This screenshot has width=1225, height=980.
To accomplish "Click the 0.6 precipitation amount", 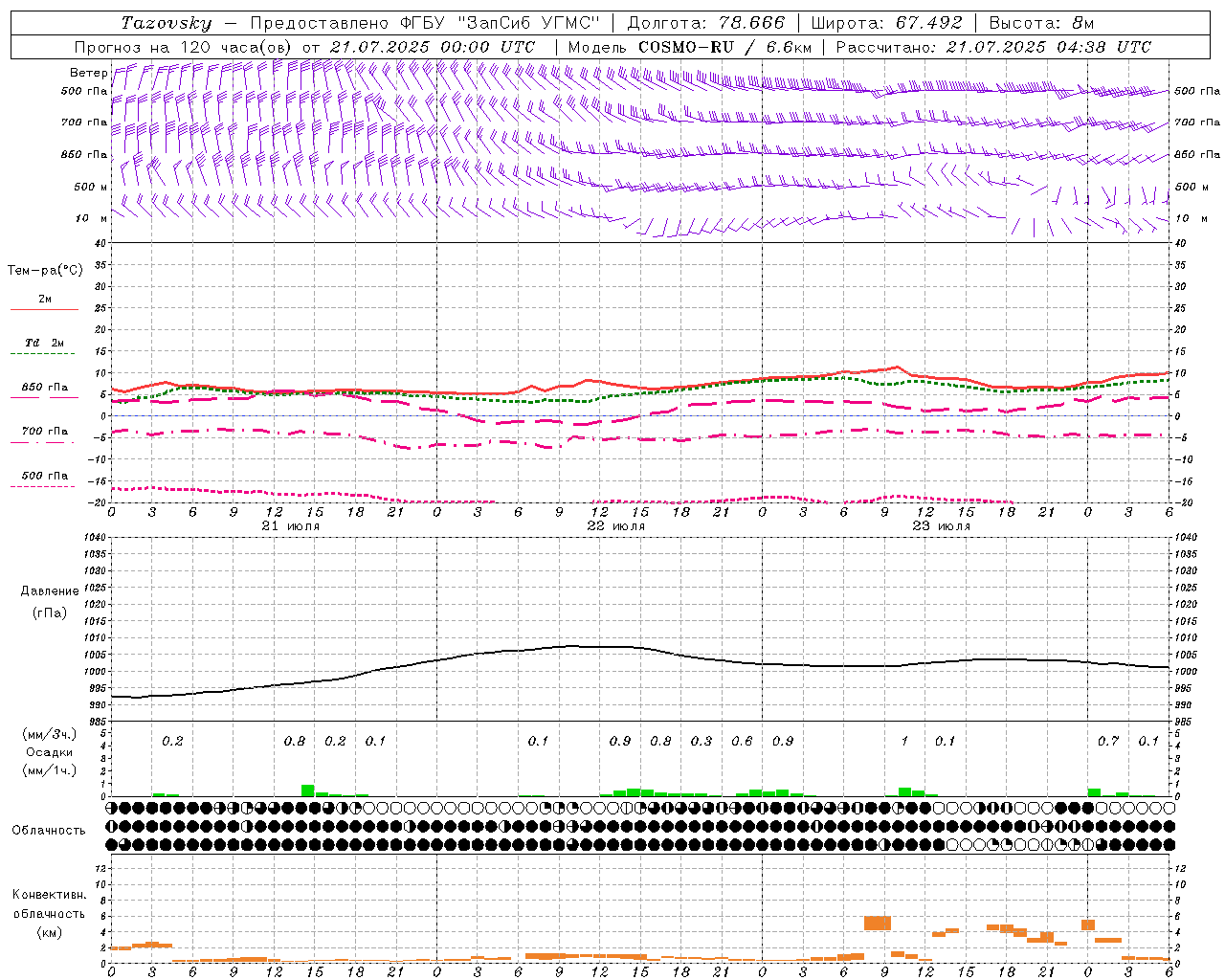I will 742,741.
